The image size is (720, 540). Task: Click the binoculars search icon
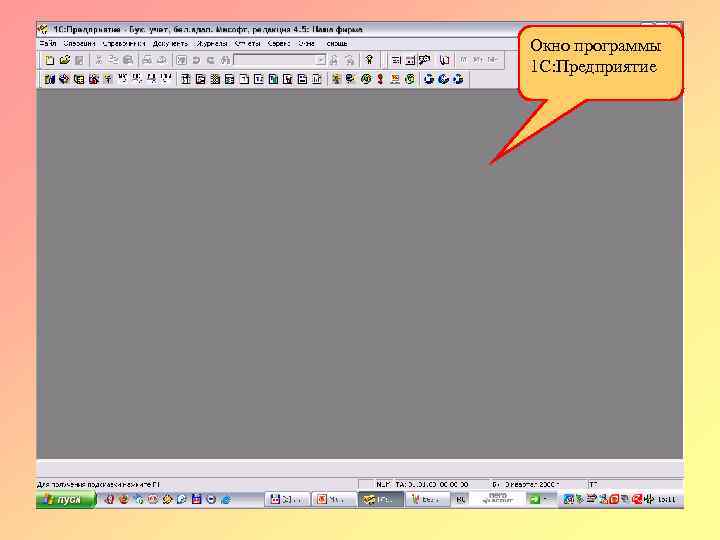click(x=225, y=60)
